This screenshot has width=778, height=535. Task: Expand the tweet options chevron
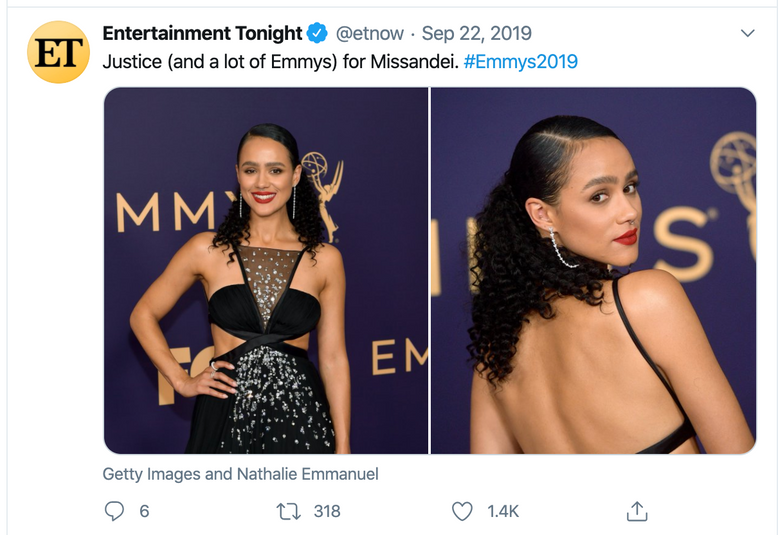[x=747, y=34]
